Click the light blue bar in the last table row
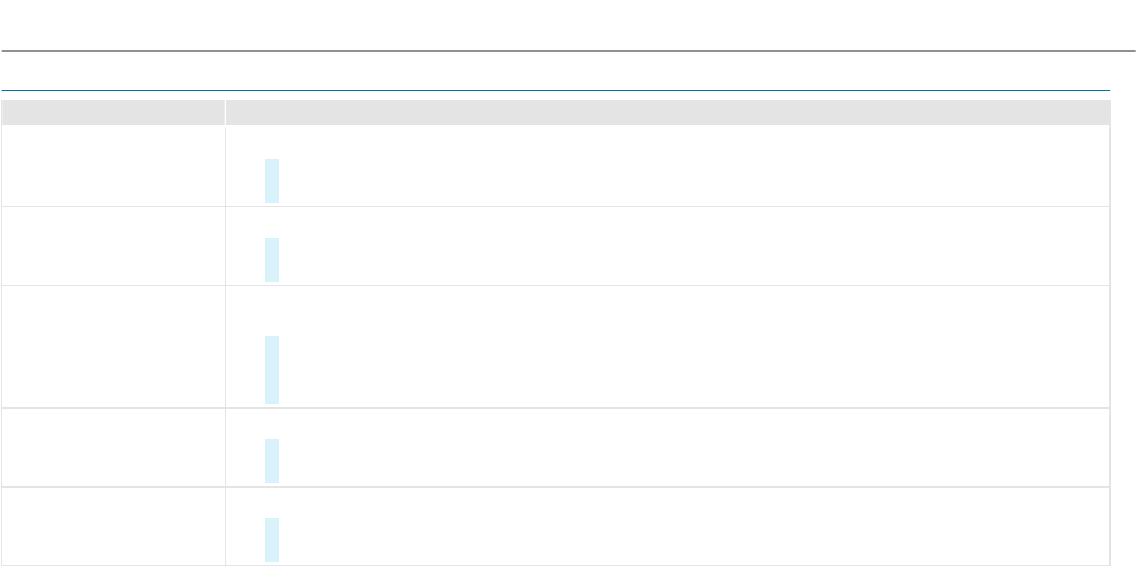The height and width of the screenshot is (567, 1136). [272, 540]
